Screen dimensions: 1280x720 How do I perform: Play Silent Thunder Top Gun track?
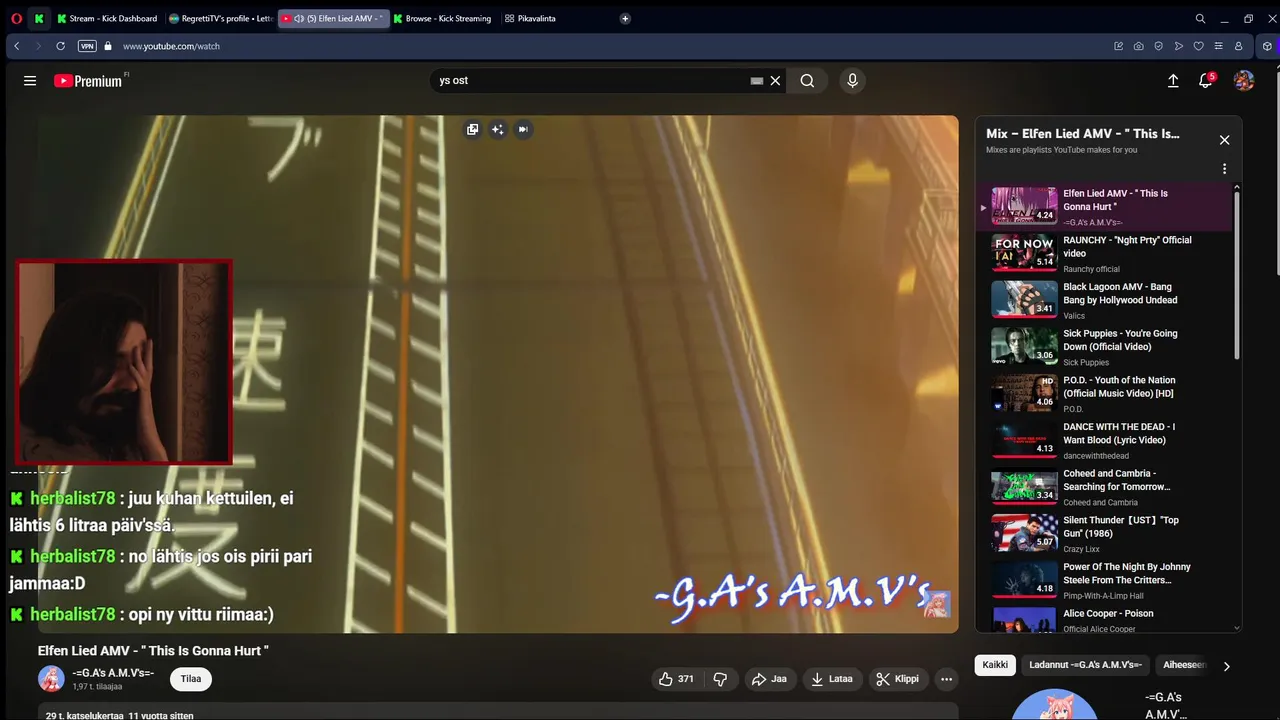click(1104, 534)
